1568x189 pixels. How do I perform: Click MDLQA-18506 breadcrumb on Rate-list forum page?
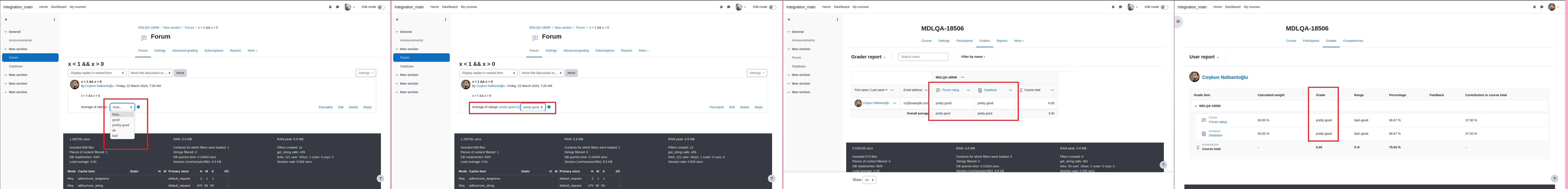tap(148, 27)
